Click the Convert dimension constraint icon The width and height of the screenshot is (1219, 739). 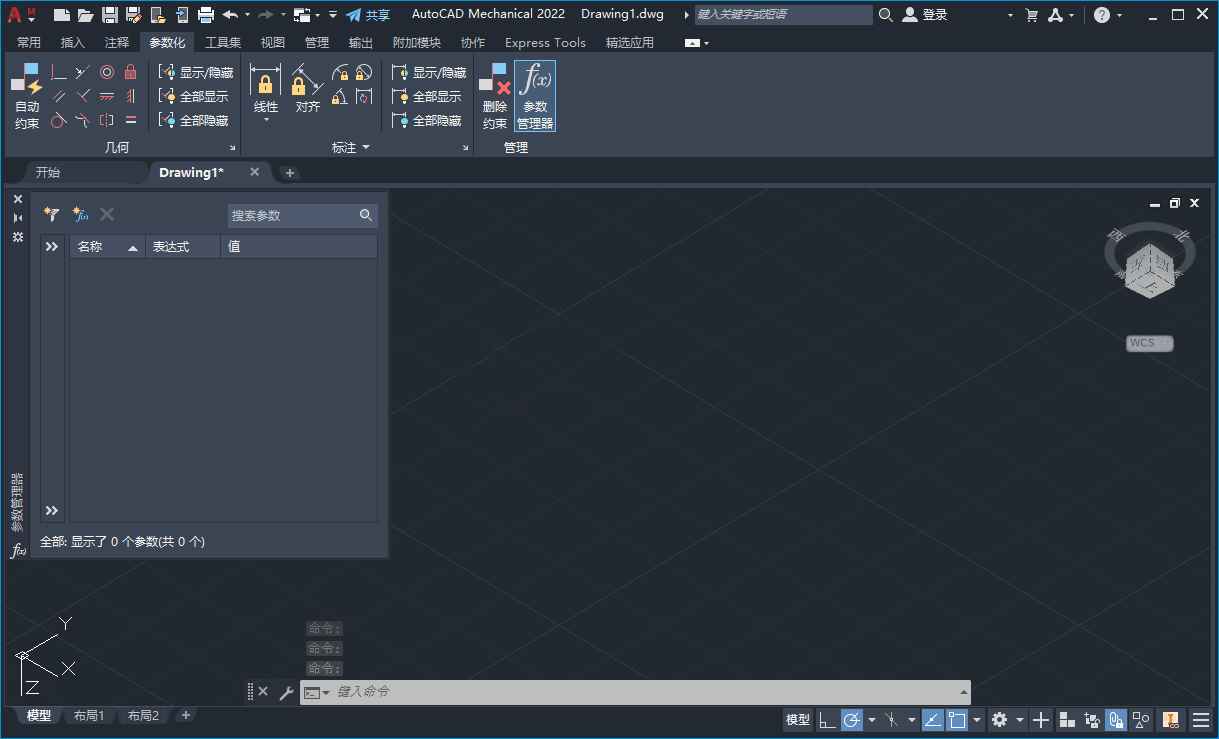point(364,96)
